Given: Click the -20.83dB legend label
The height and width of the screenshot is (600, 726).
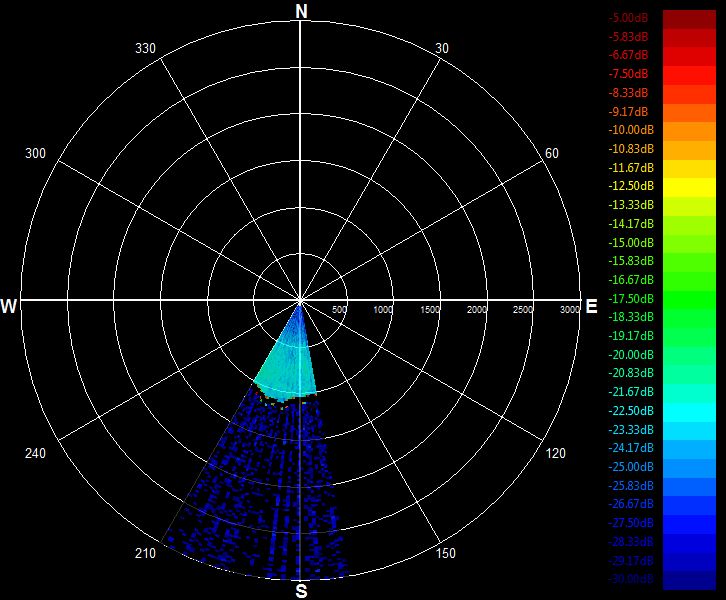Looking at the screenshot, I should click(631, 373).
